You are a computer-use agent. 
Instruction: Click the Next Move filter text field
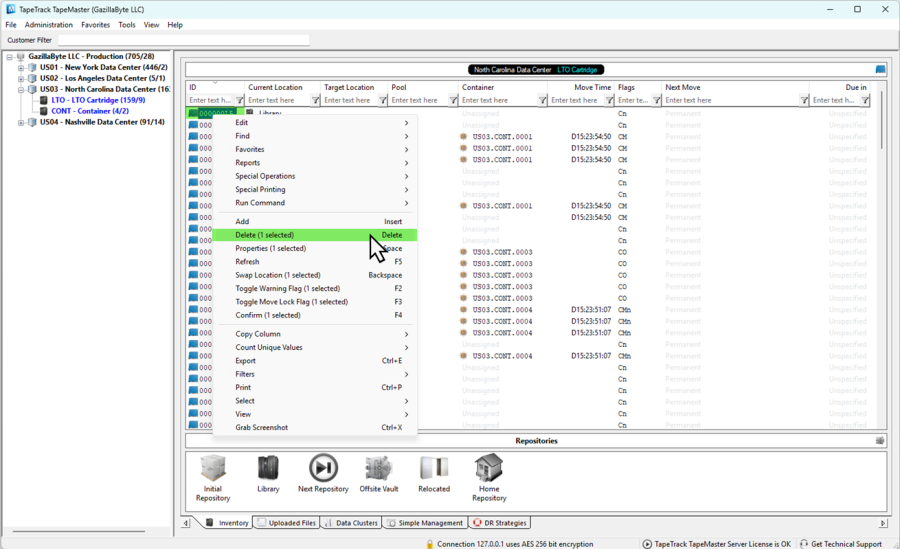[731, 100]
